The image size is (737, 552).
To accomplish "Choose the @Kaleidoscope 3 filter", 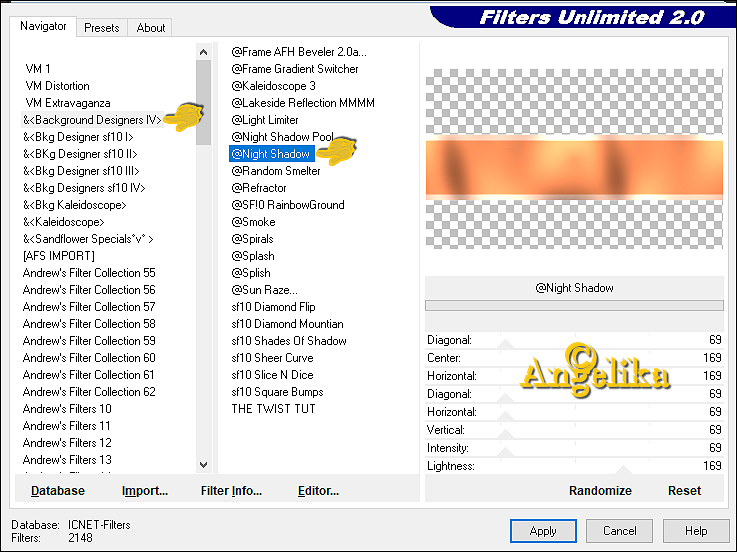I will coord(273,86).
